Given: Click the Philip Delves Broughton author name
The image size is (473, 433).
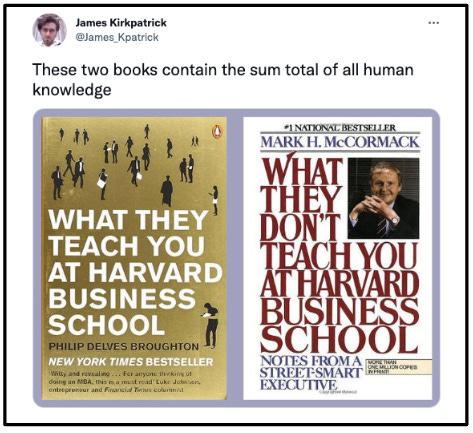Looking at the screenshot, I should [124, 346].
